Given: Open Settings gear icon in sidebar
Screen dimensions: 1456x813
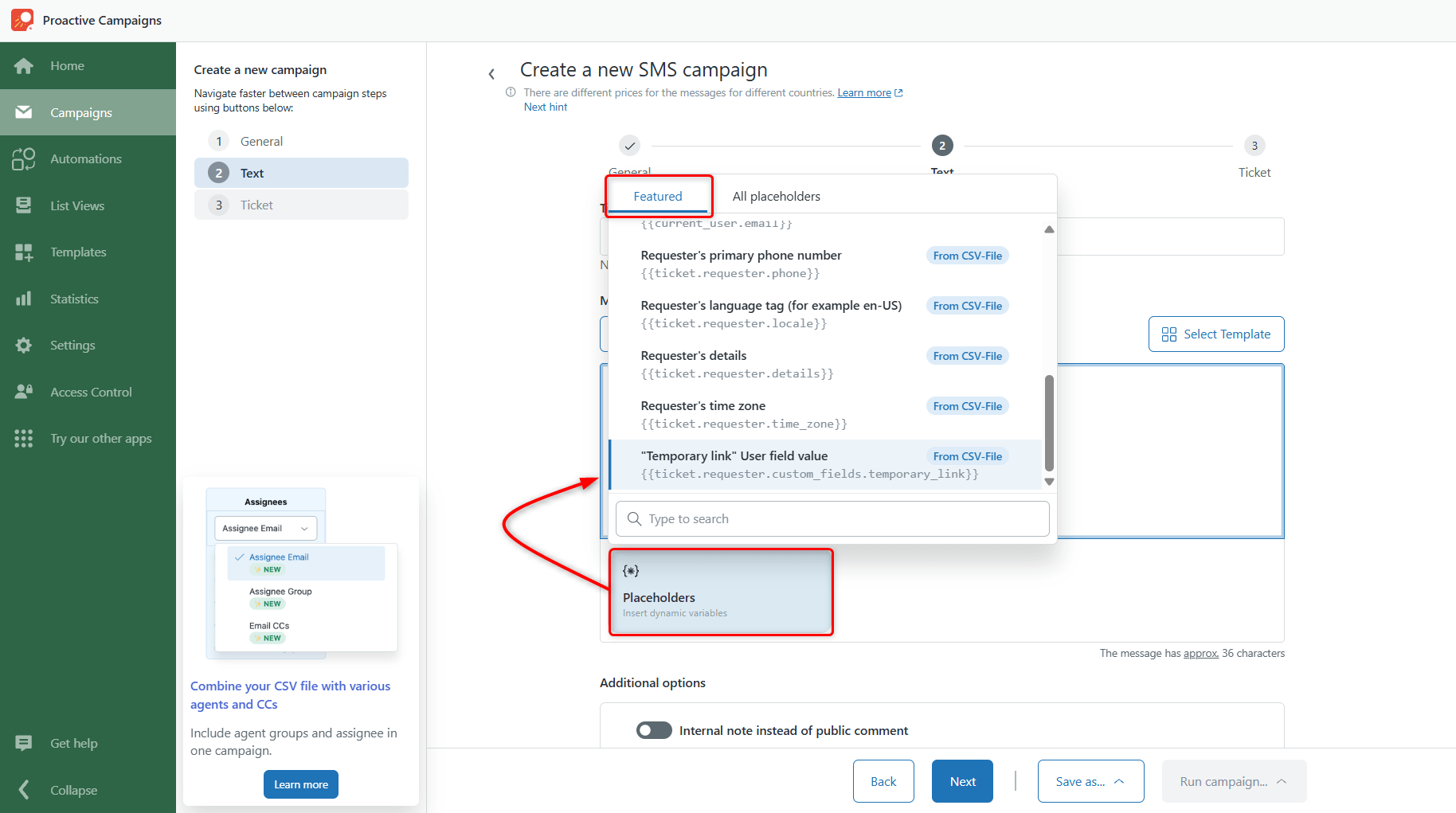Looking at the screenshot, I should click(x=24, y=346).
